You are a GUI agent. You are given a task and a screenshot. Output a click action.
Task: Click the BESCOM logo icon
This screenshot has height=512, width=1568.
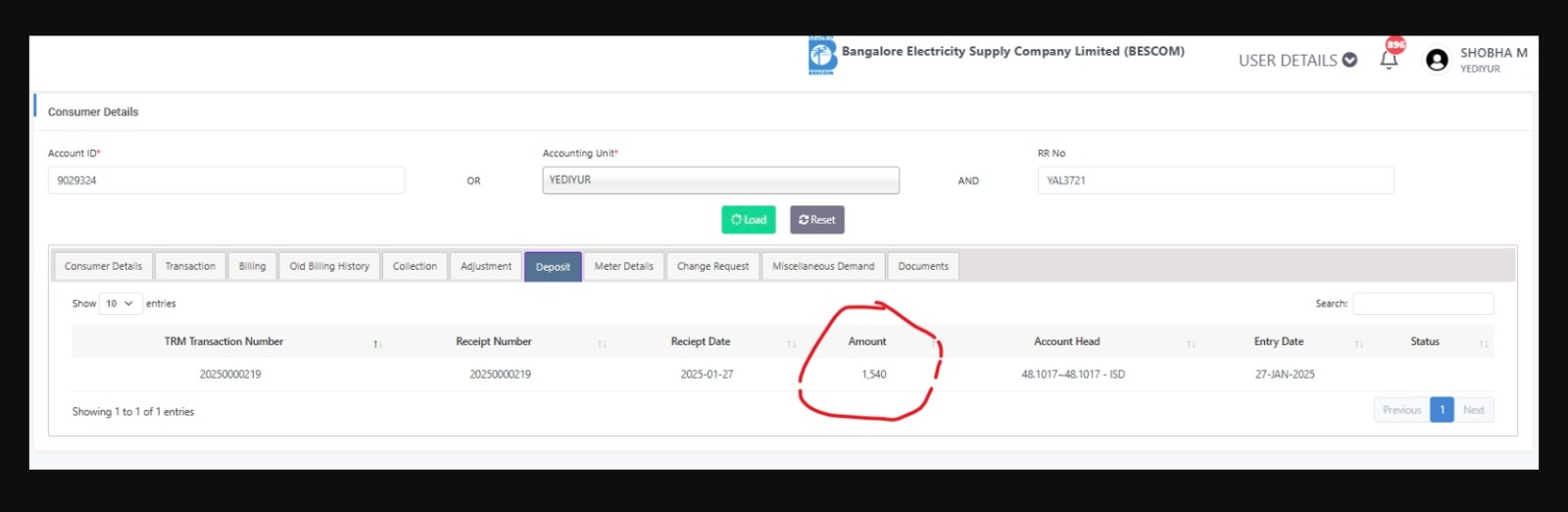pyautogui.click(x=821, y=56)
